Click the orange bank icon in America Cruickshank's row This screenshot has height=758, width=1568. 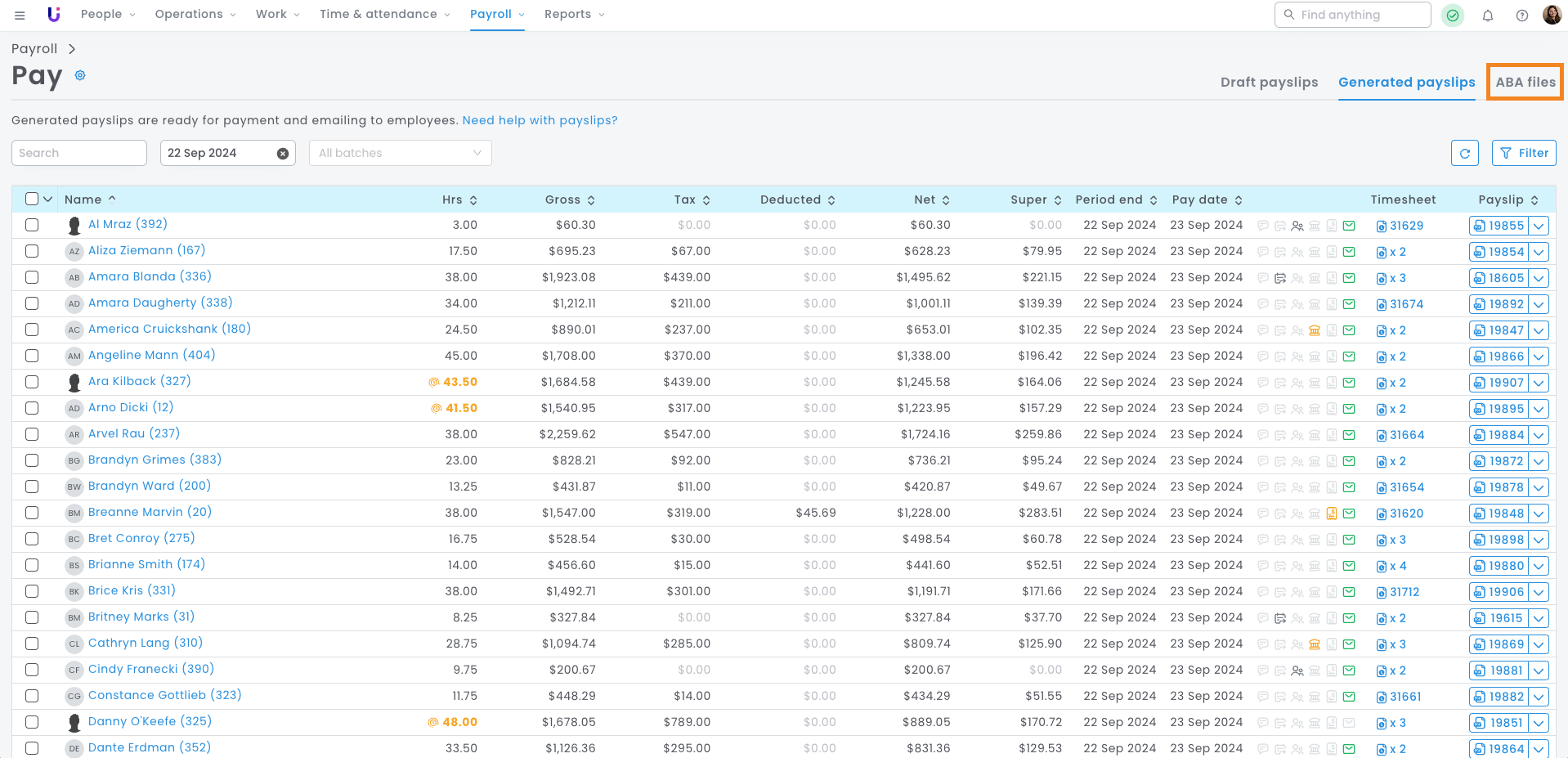[1315, 330]
